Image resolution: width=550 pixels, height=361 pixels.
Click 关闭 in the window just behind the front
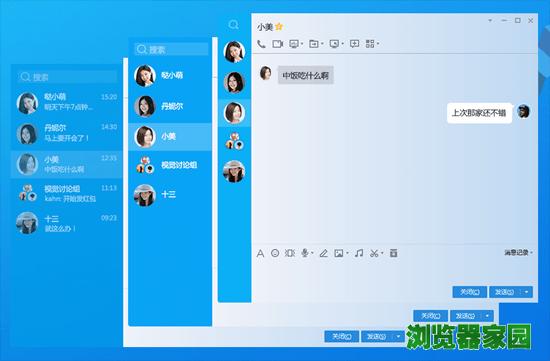(x=431, y=316)
